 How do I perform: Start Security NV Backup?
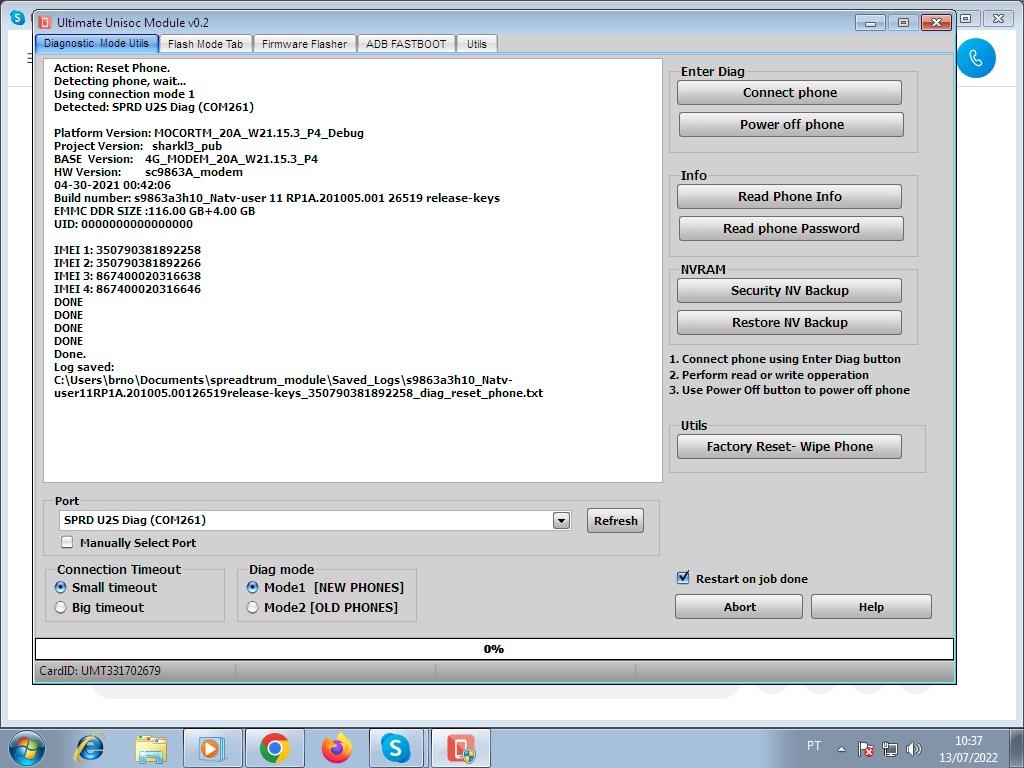[790, 291]
